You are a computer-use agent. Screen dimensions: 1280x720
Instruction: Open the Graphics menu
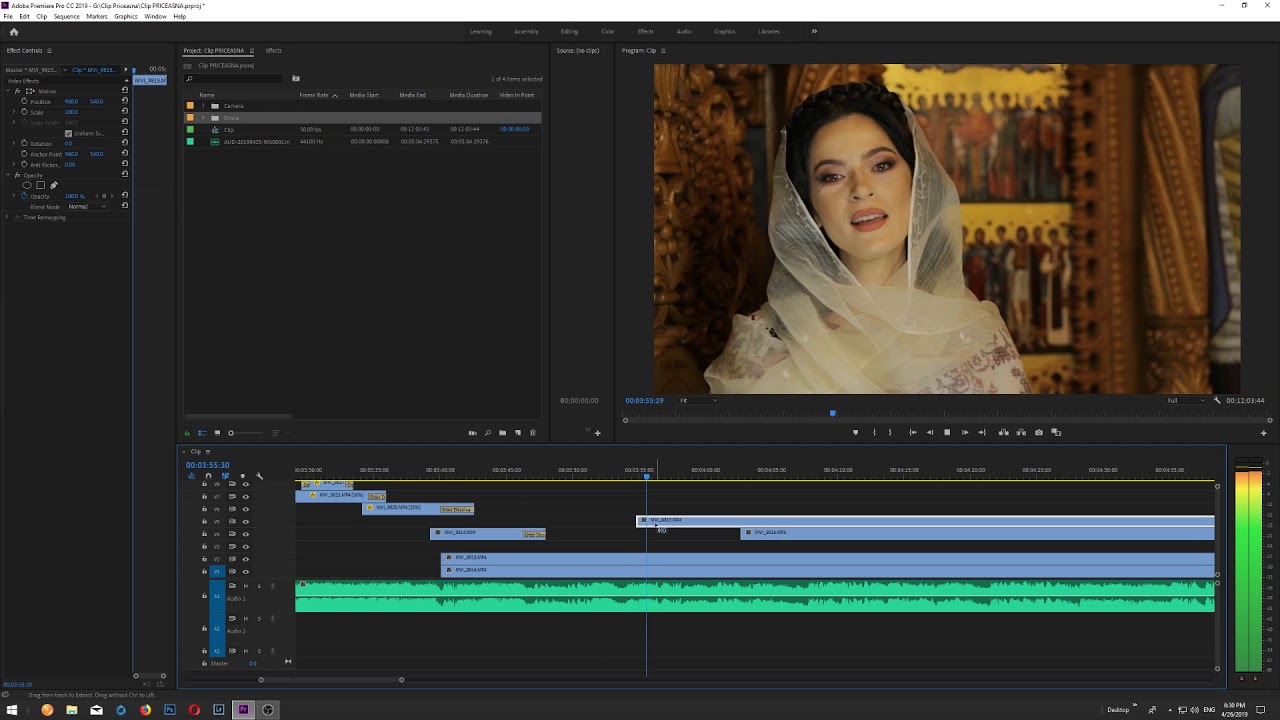pyautogui.click(x=126, y=16)
